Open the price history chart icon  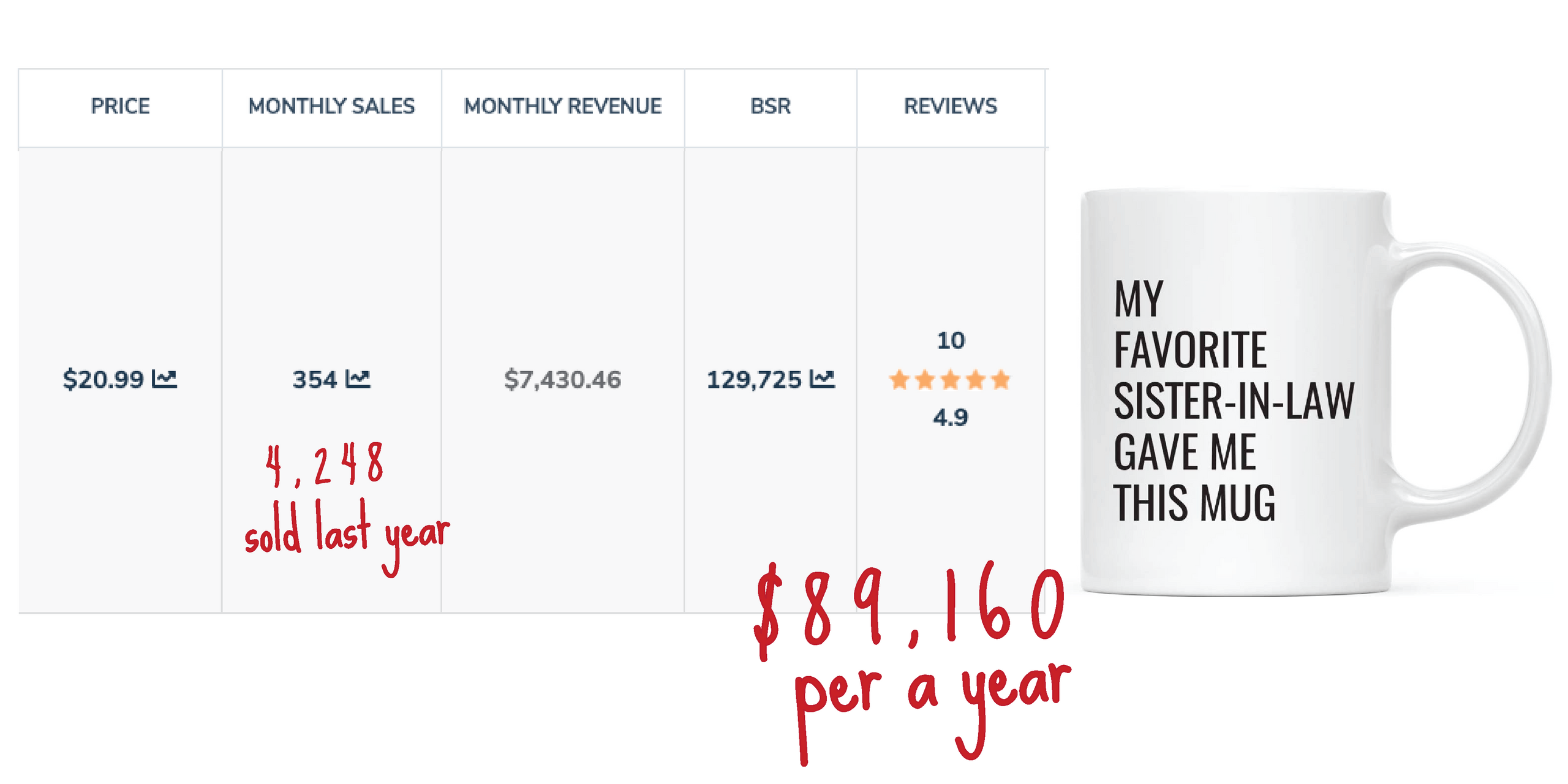(164, 379)
